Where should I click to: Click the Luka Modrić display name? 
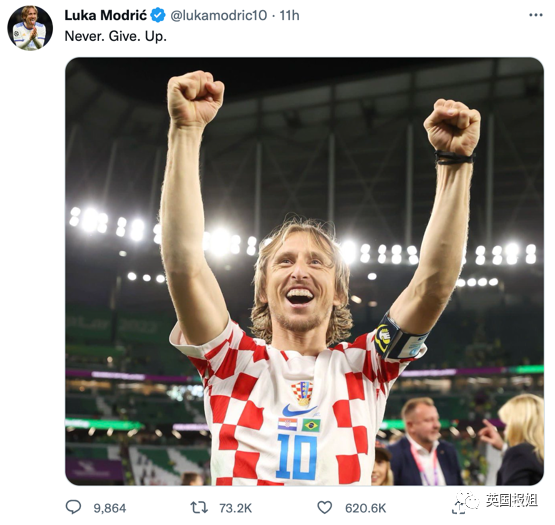coord(105,16)
